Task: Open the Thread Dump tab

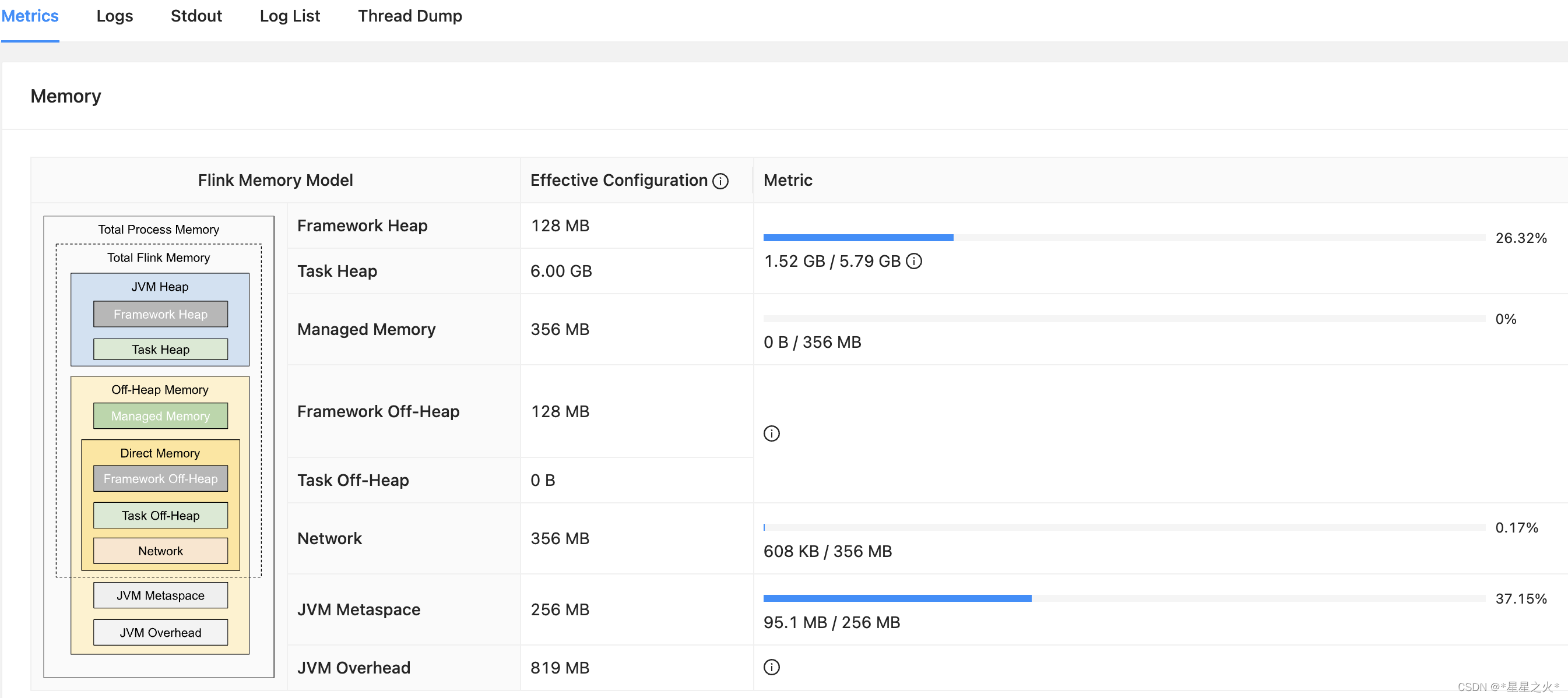Action: point(410,16)
